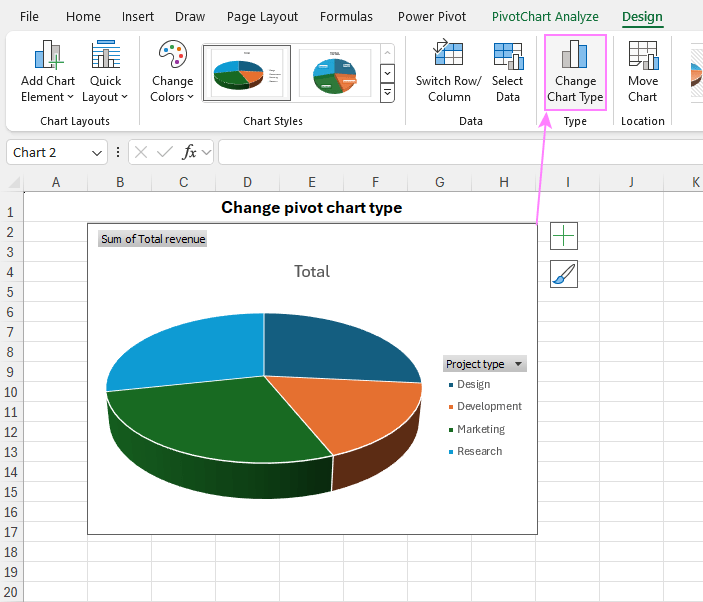Click the three-dot handle beside the Name Box
The width and height of the screenshot is (703, 602).
[x=117, y=152]
